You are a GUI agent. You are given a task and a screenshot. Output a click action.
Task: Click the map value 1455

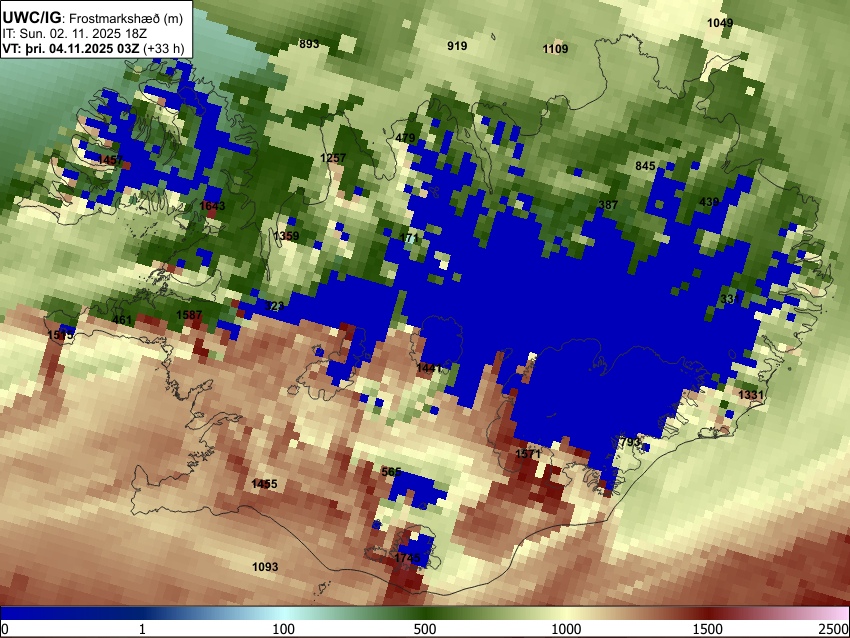(x=264, y=484)
